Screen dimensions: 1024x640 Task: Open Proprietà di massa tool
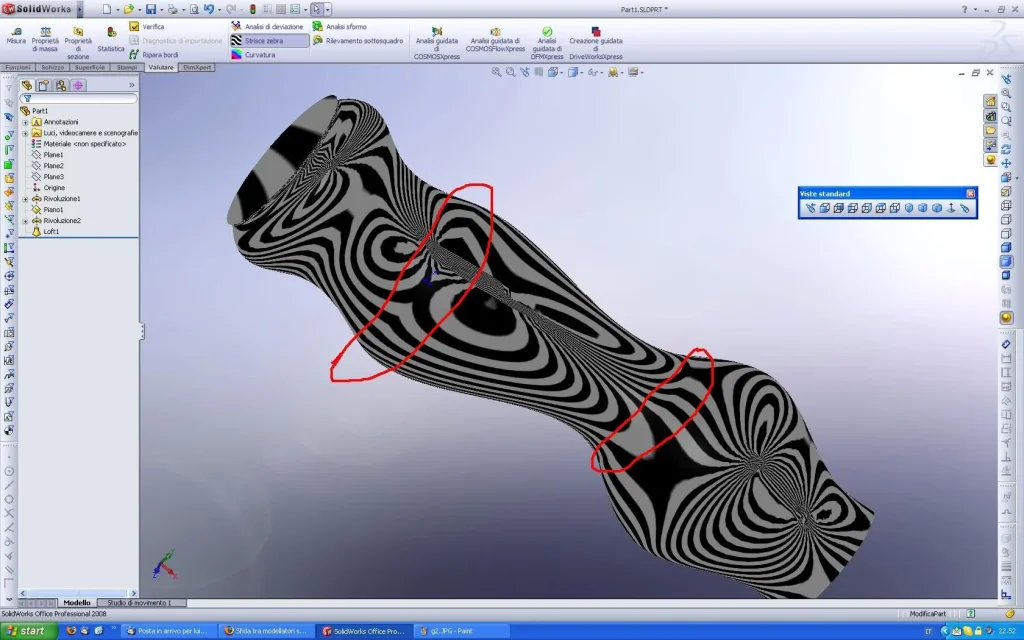[x=45, y=39]
